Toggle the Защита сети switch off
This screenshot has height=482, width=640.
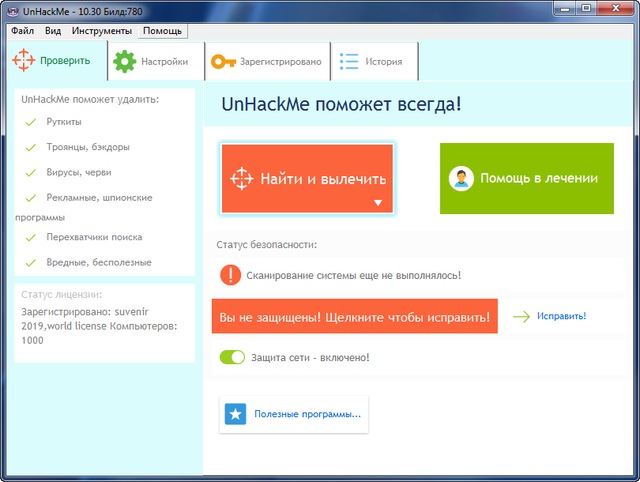(x=232, y=357)
